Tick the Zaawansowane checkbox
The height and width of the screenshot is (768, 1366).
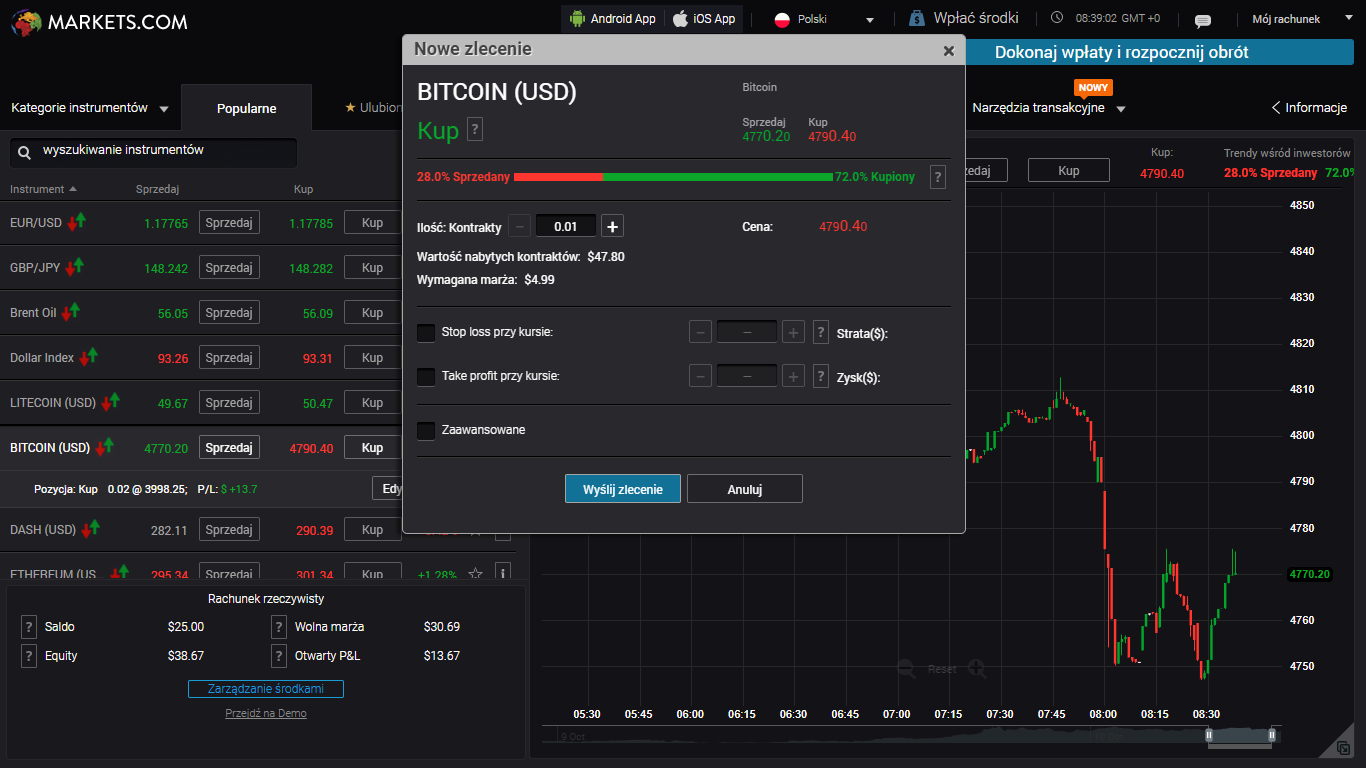click(x=426, y=430)
